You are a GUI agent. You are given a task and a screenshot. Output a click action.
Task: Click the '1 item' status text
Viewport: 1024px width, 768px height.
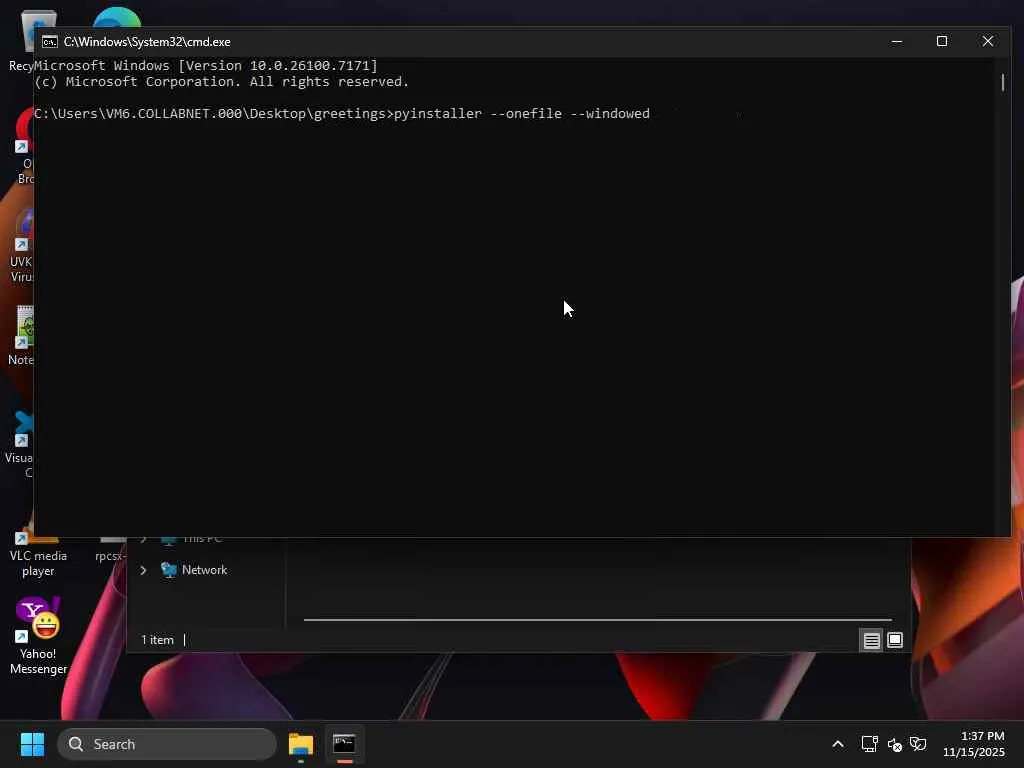point(157,640)
